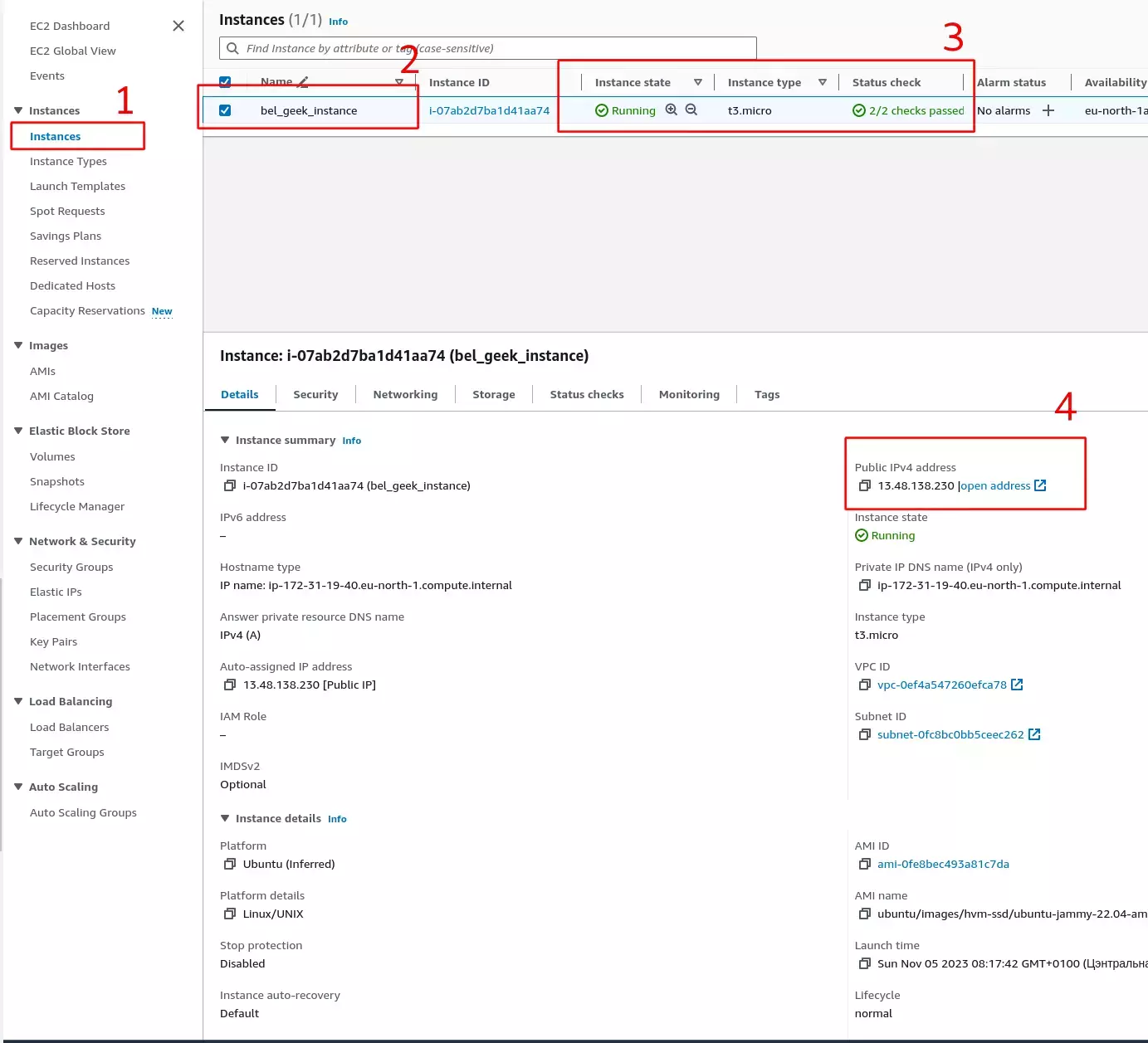Click Info link beside Instance summary
Viewport: 1148px width, 1043px height.
pos(352,441)
